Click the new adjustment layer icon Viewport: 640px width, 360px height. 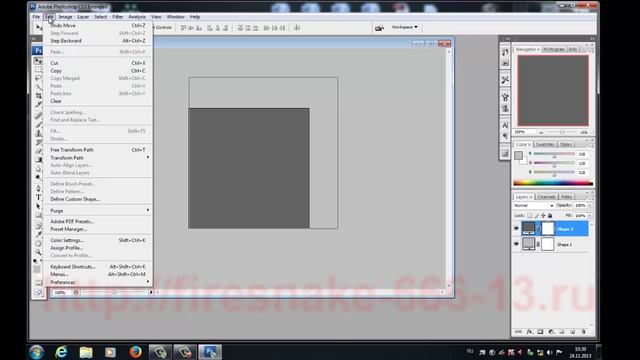click(x=551, y=332)
